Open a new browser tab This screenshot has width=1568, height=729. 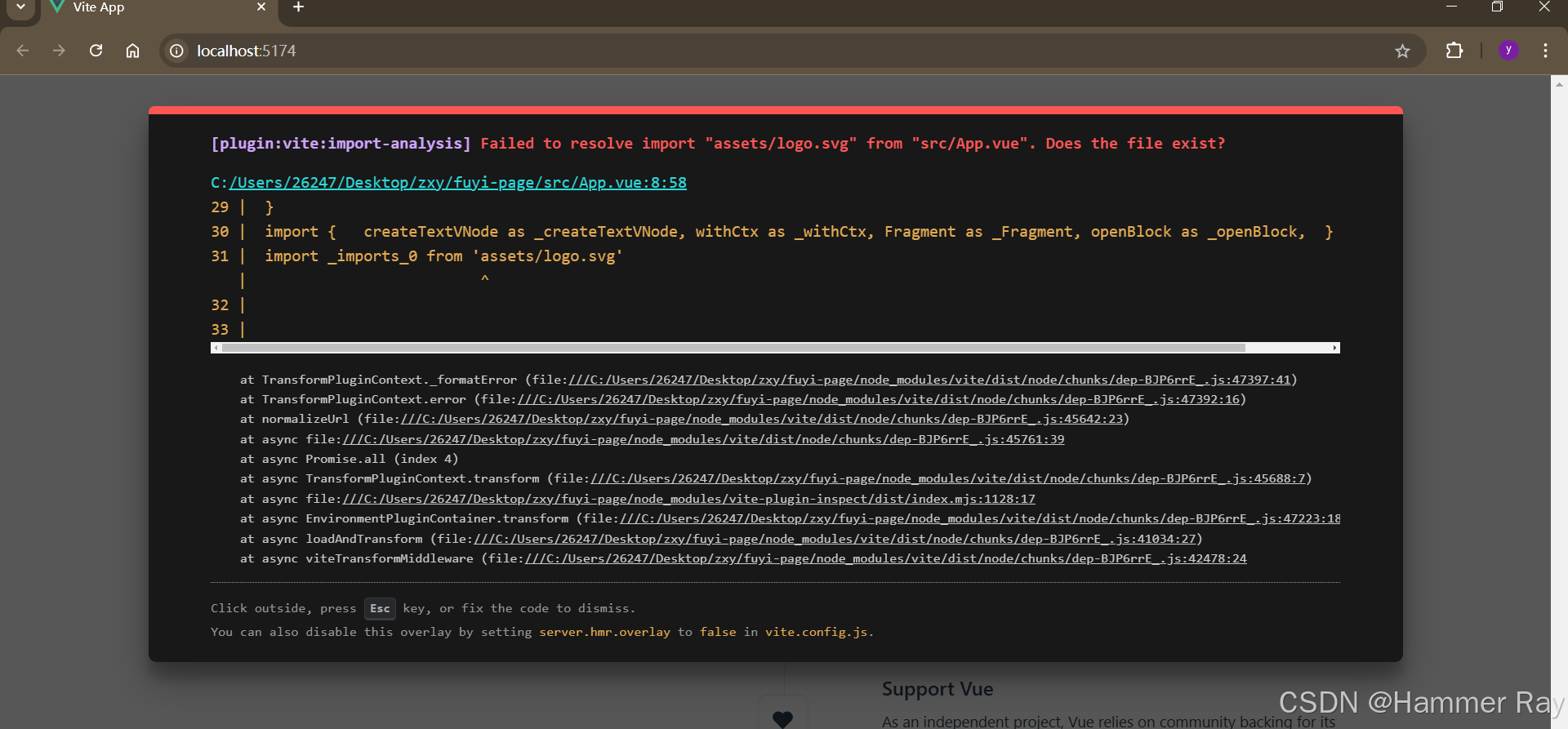pyautogui.click(x=298, y=7)
